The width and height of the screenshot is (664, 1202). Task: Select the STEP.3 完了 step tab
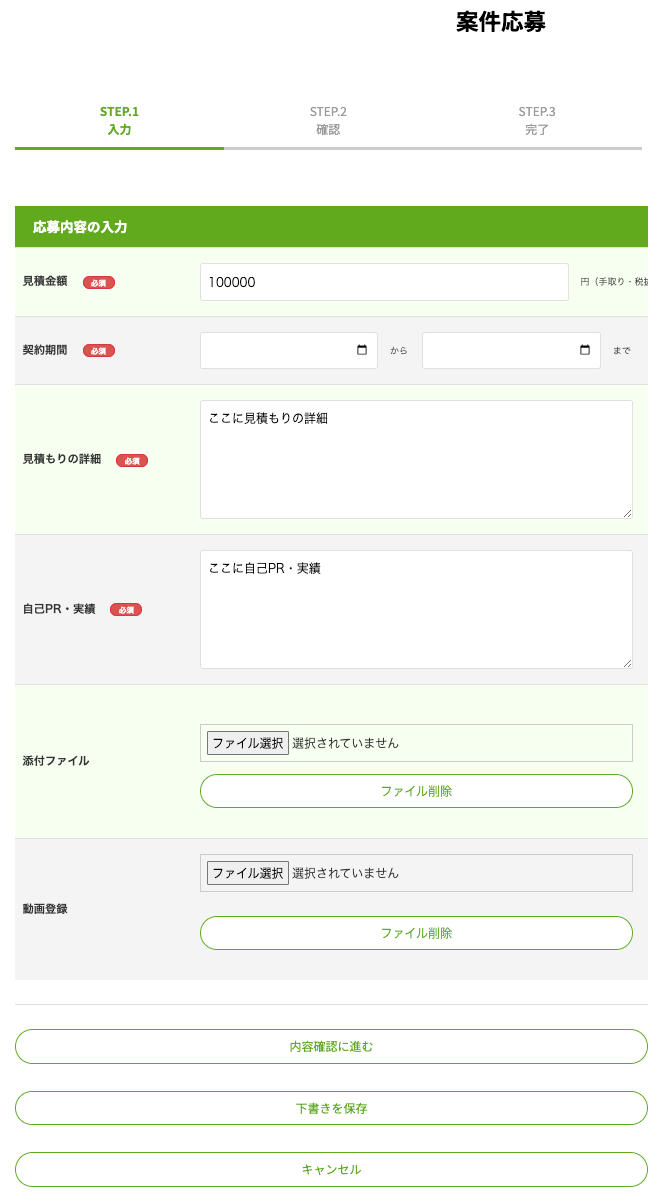pos(537,121)
